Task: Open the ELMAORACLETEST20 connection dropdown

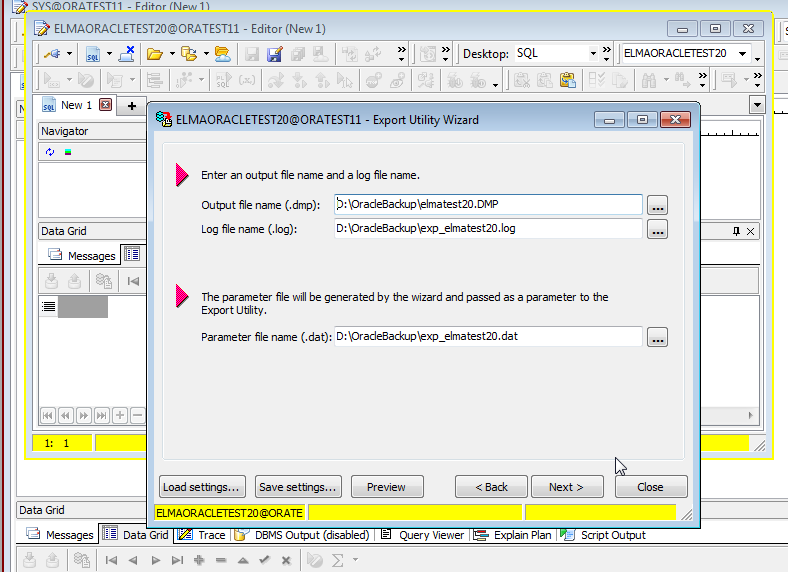Action: 689,53
